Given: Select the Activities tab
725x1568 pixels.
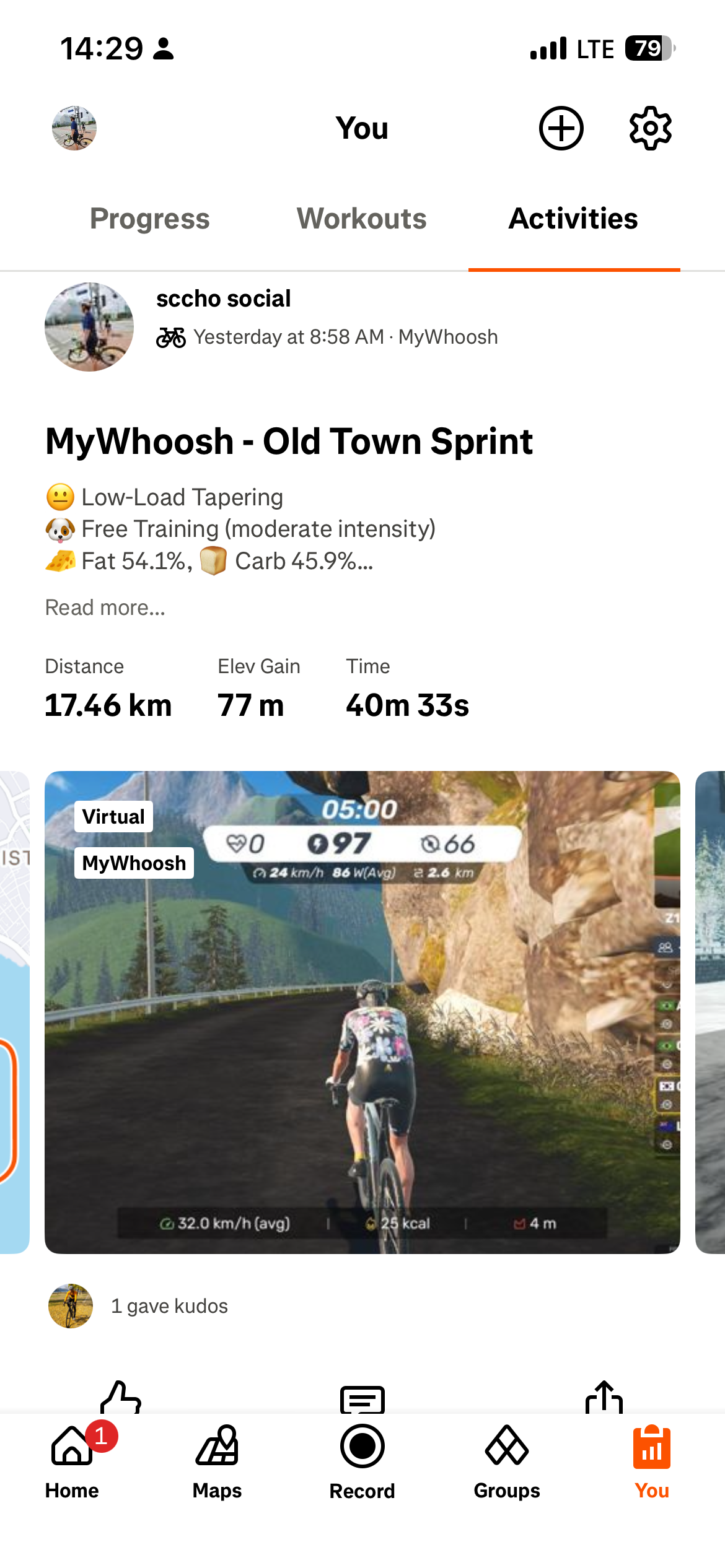Looking at the screenshot, I should coord(574,219).
